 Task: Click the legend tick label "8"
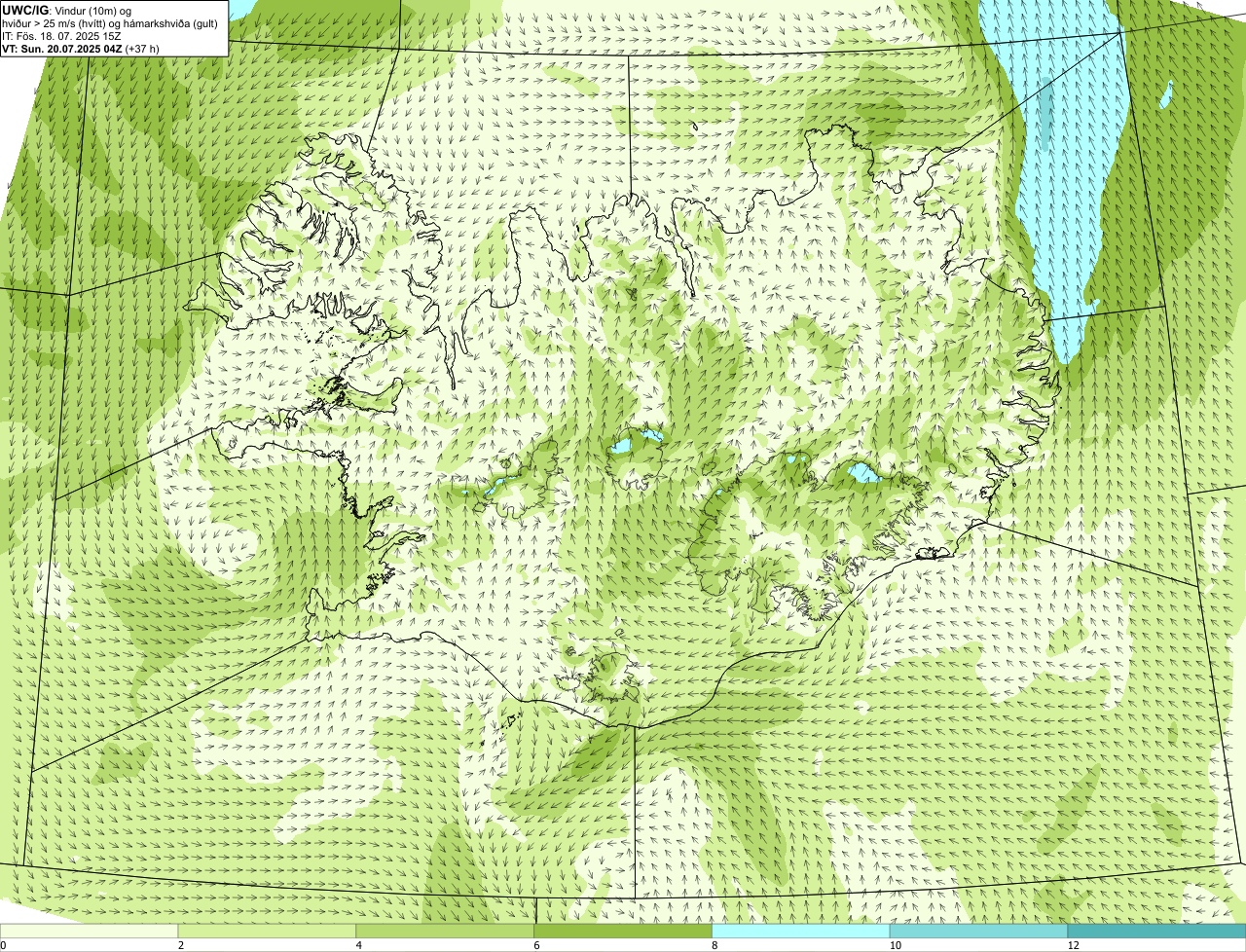click(x=715, y=945)
